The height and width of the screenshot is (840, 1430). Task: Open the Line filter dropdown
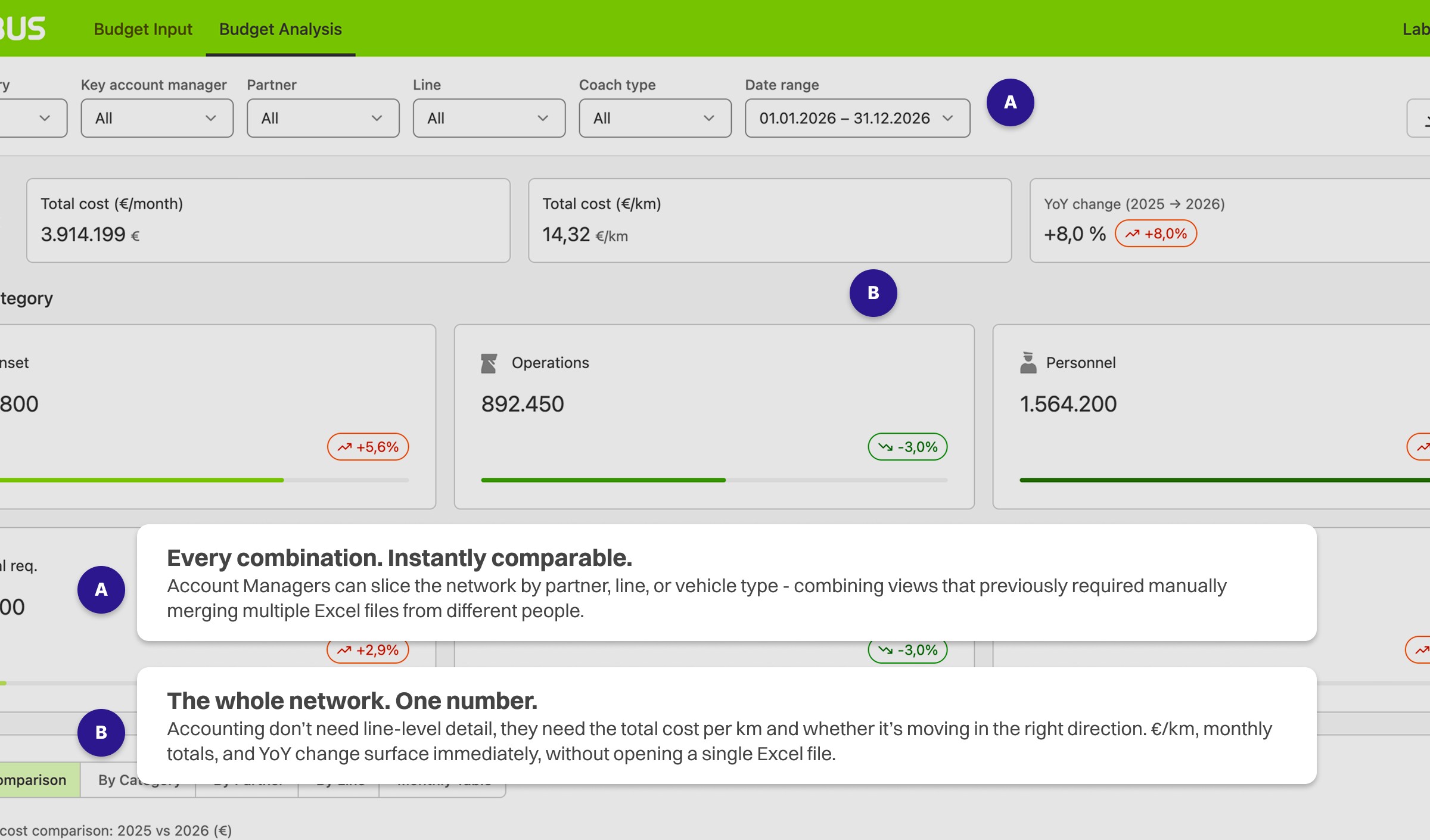(x=489, y=118)
